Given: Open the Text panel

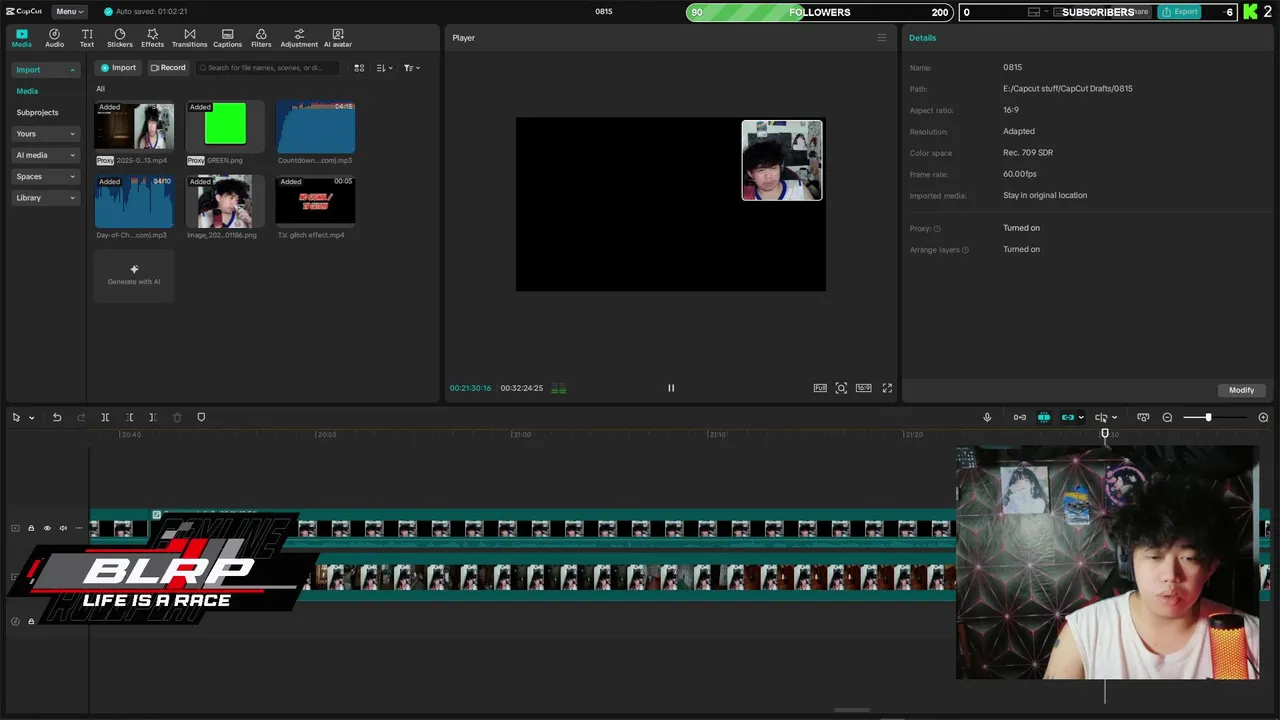Looking at the screenshot, I should [87, 38].
